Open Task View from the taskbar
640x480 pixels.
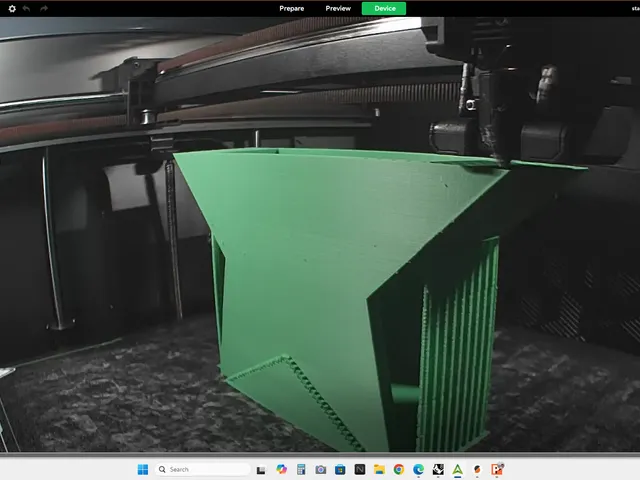261,470
